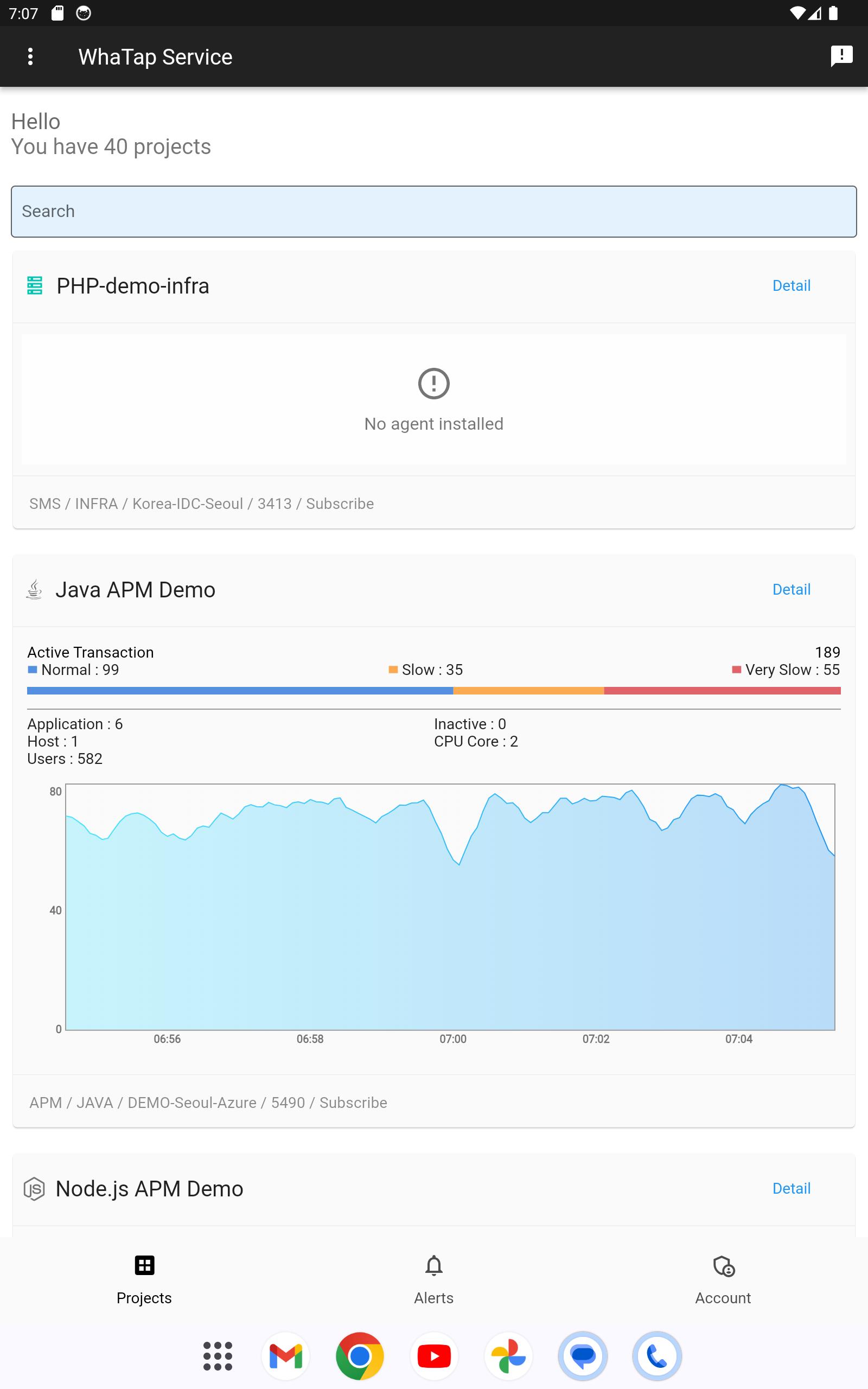Open the Account shield icon
Screen dimensions: 868x1389
[723, 1266]
